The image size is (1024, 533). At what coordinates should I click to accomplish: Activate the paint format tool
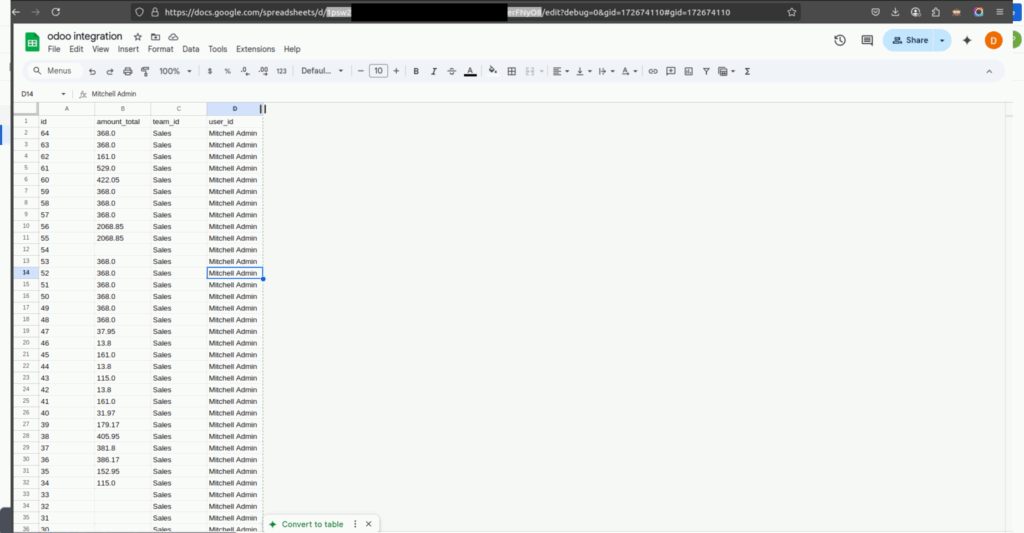145,71
